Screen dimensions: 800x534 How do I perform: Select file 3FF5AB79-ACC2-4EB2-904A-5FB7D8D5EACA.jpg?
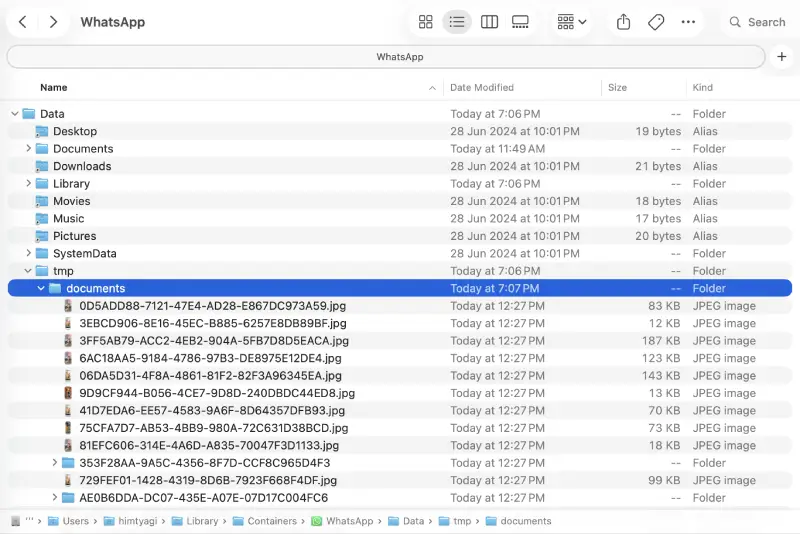214,341
